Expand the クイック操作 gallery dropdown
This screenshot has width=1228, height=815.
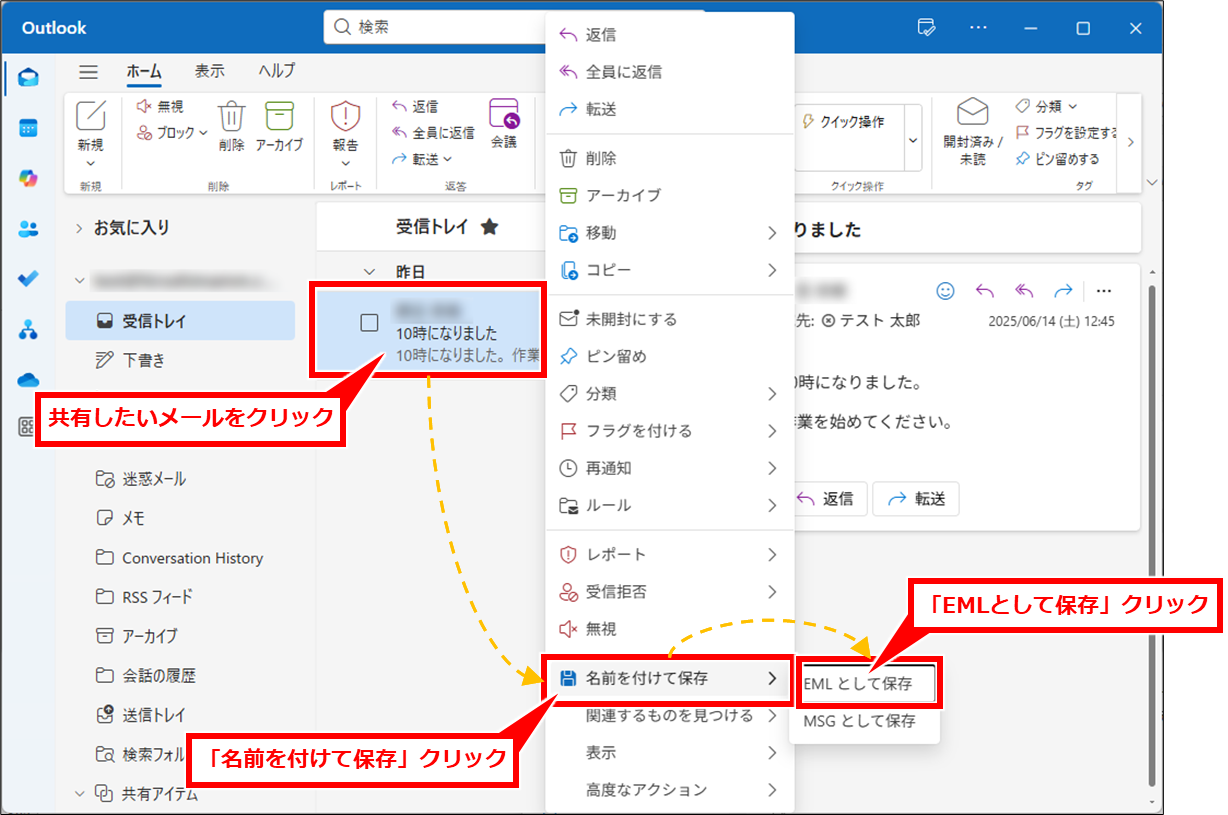click(913, 140)
